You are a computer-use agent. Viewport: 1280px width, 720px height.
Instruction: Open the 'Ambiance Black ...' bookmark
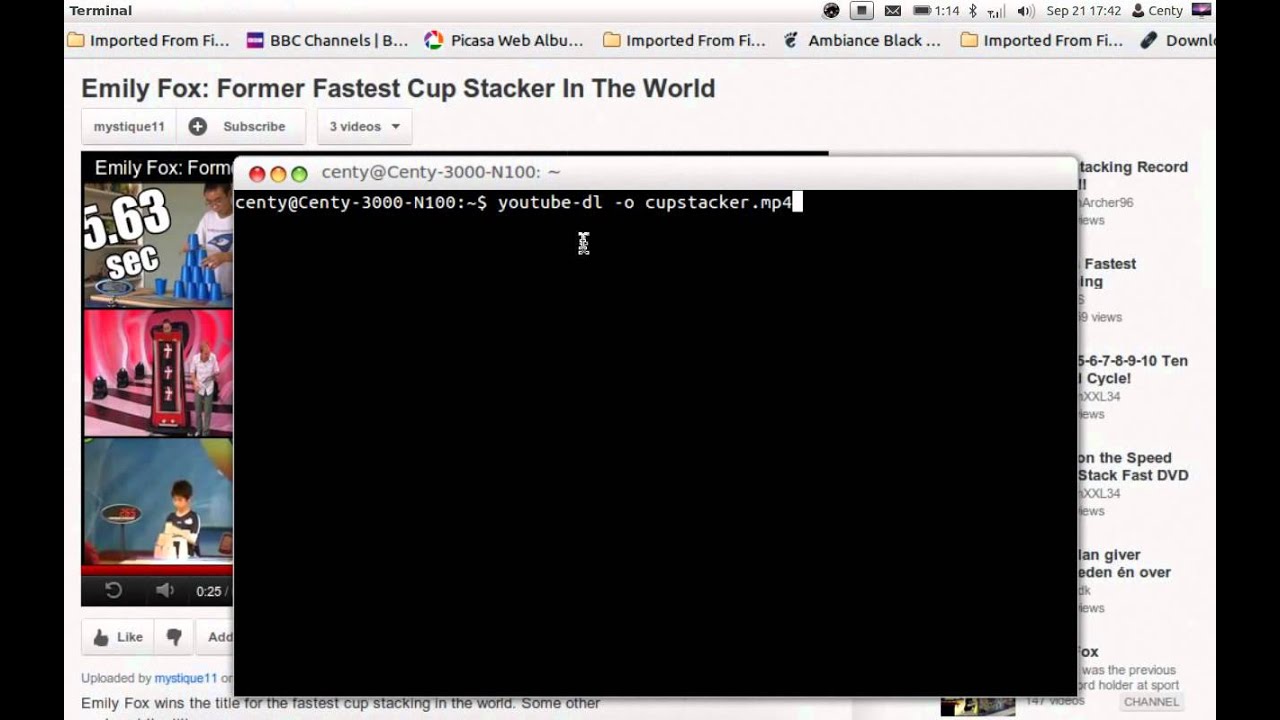[x=862, y=41]
